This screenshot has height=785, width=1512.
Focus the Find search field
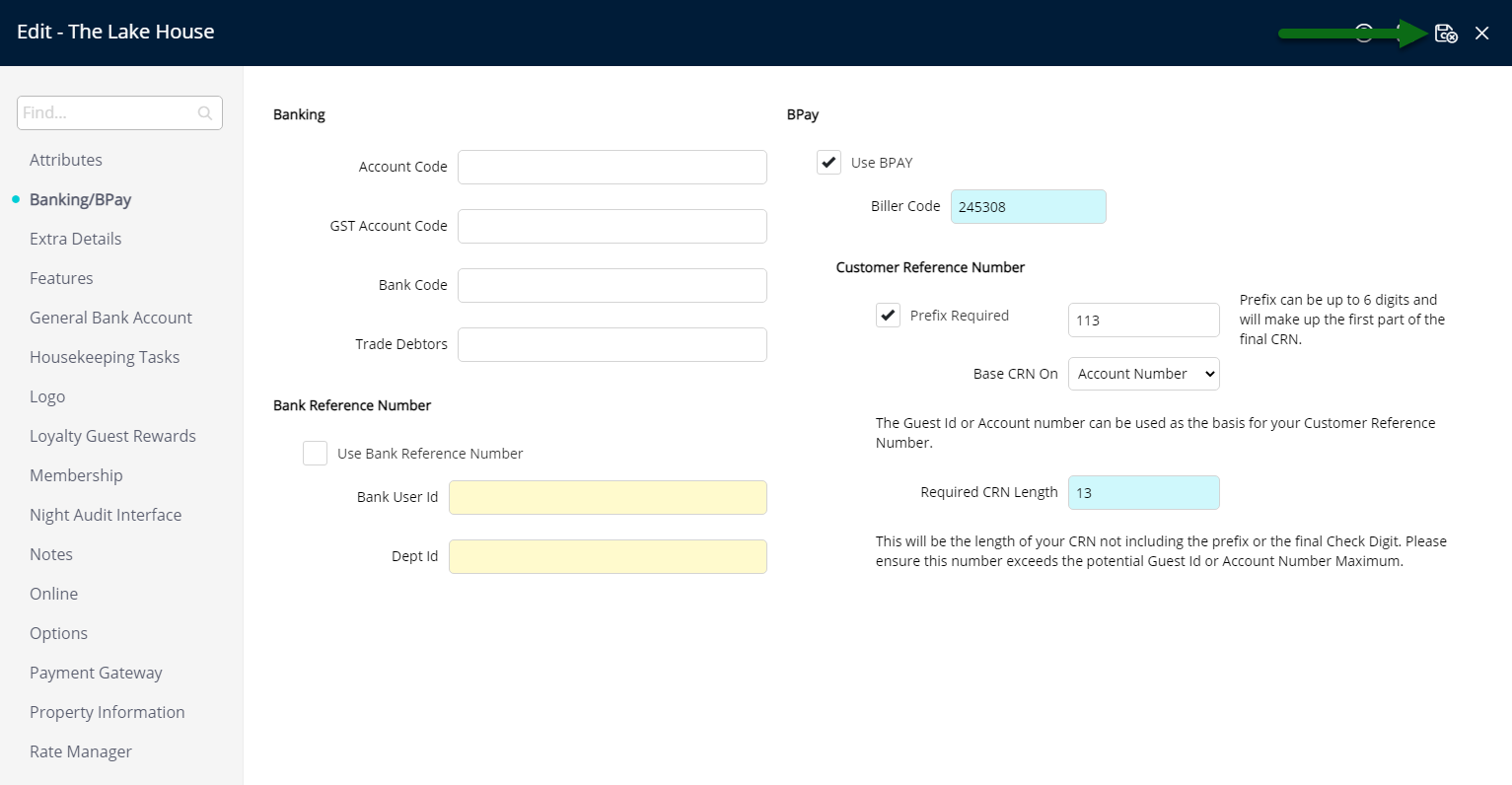(x=119, y=112)
